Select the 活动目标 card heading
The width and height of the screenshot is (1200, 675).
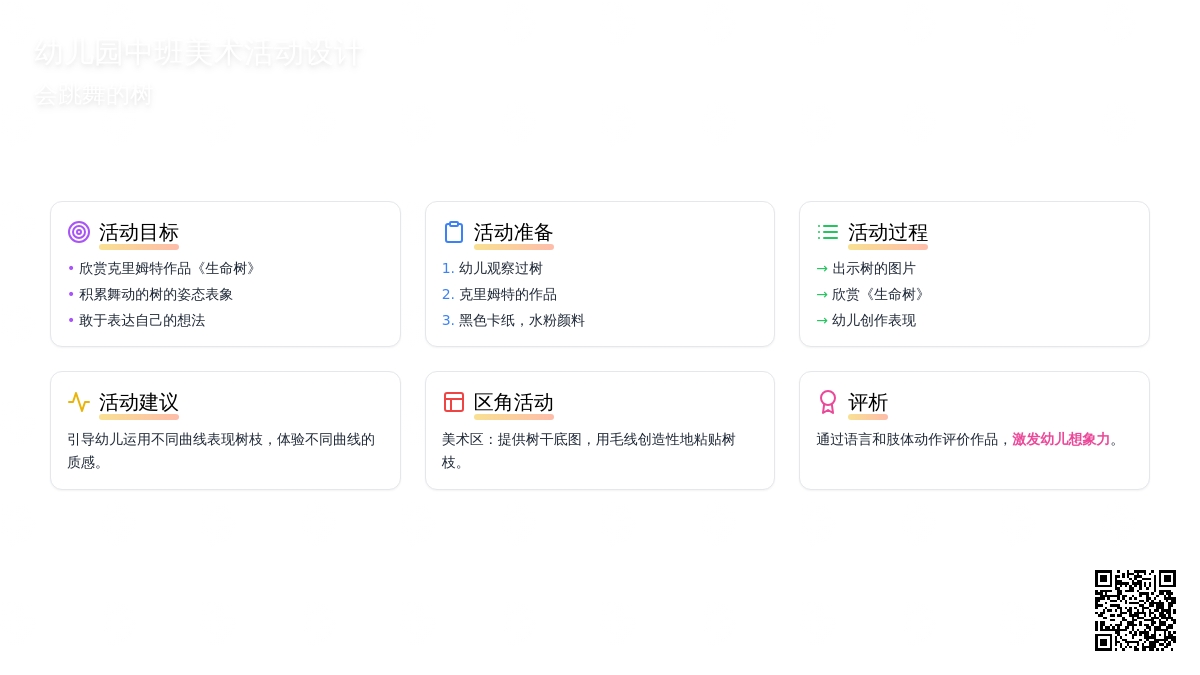(x=138, y=233)
